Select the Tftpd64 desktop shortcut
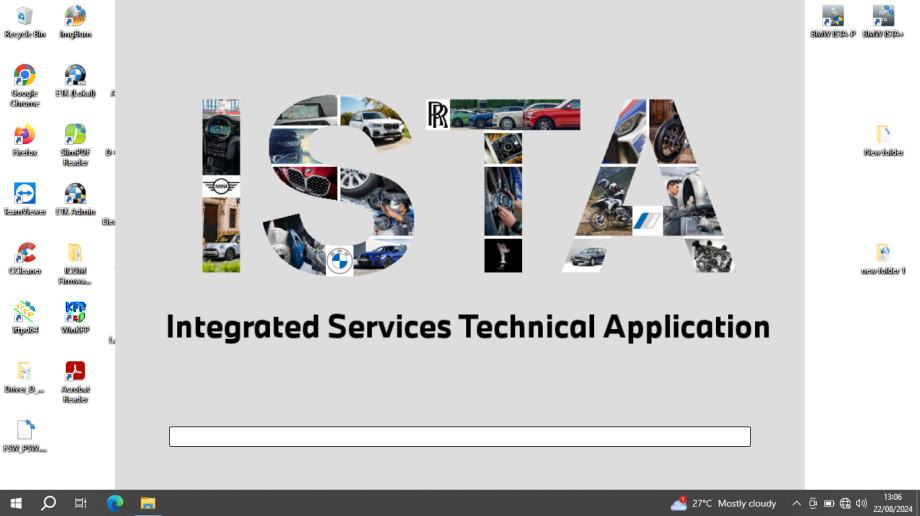Viewport: 920px width, 516px height. [x=25, y=318]
